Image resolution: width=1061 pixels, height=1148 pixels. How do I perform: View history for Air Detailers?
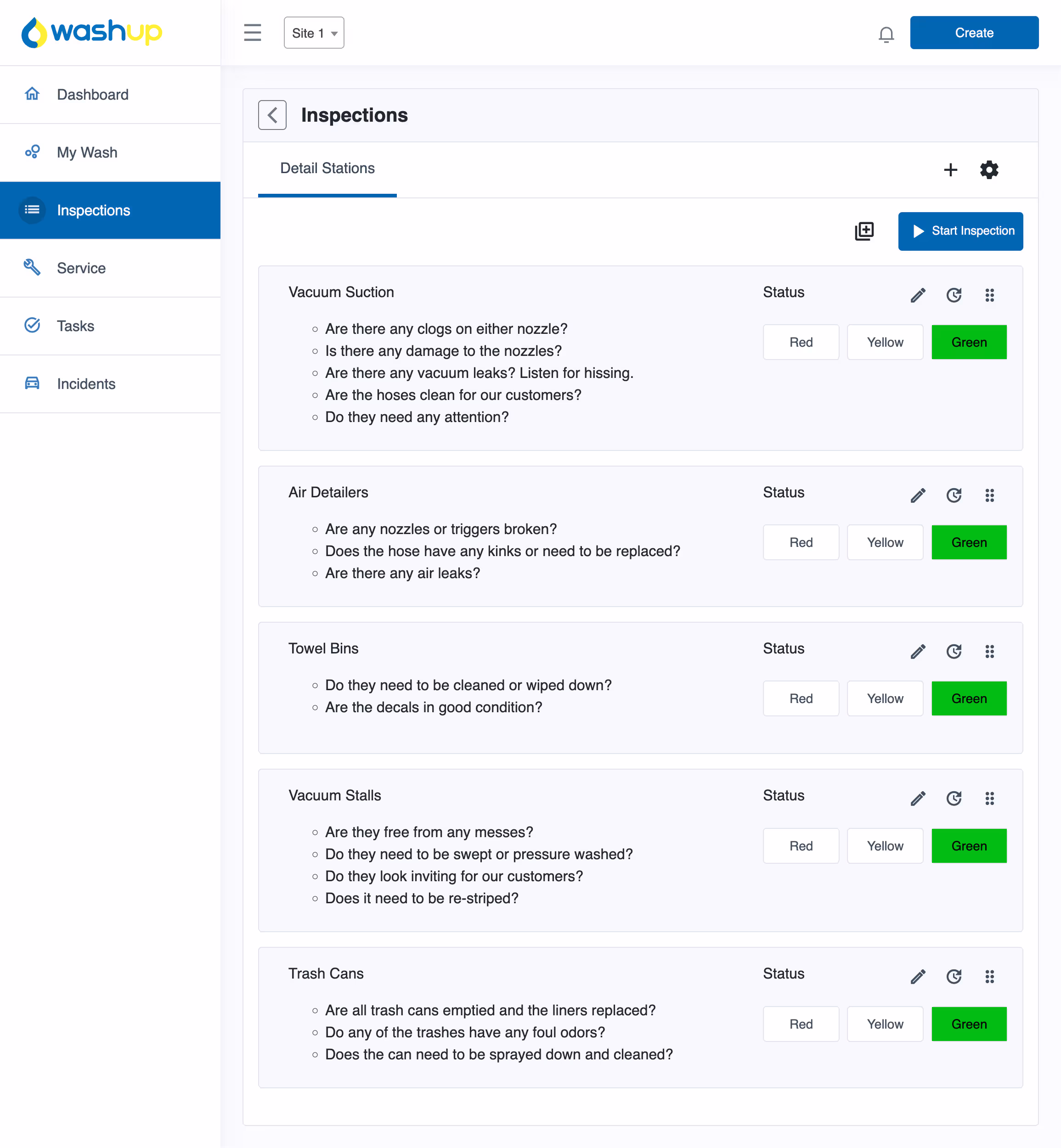[954, 495]
